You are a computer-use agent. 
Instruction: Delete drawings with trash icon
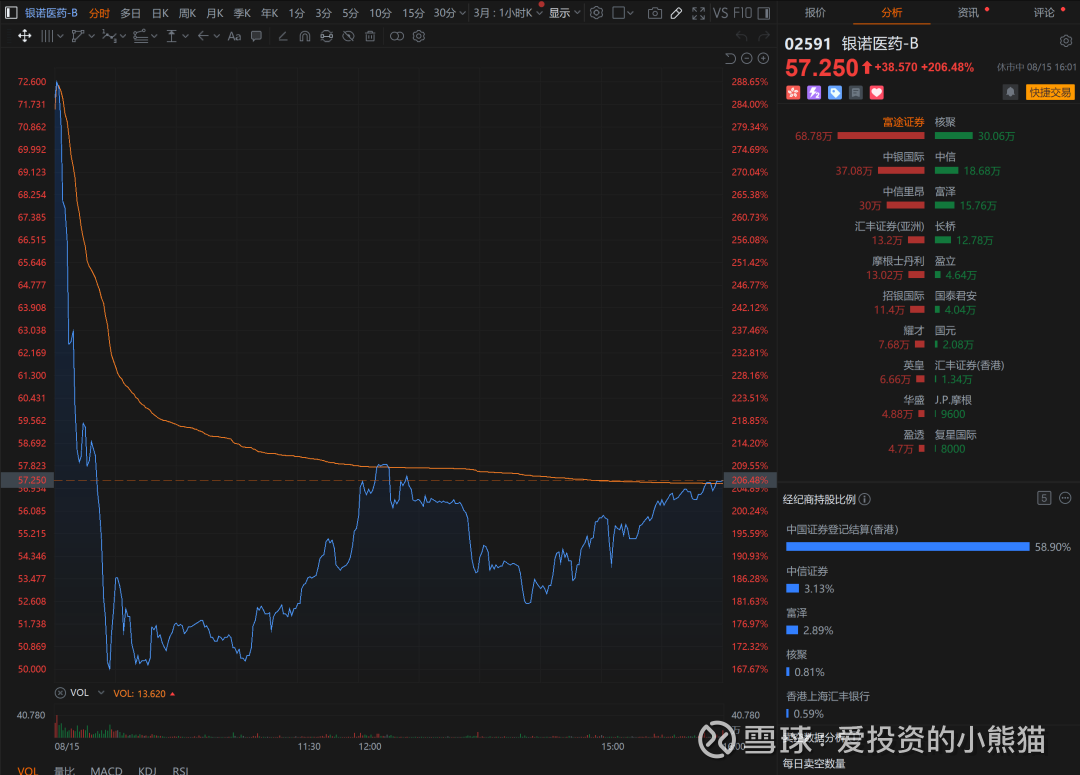coord(370,36)
